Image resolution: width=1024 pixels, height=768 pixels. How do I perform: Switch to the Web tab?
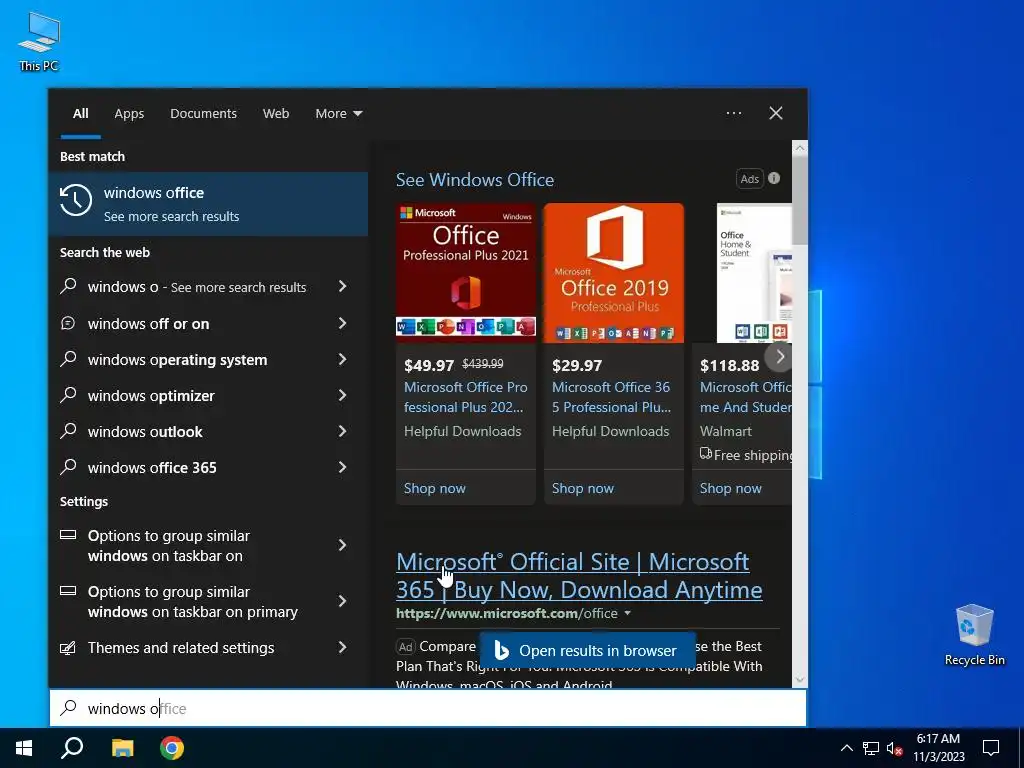click(x=276, y=114)
